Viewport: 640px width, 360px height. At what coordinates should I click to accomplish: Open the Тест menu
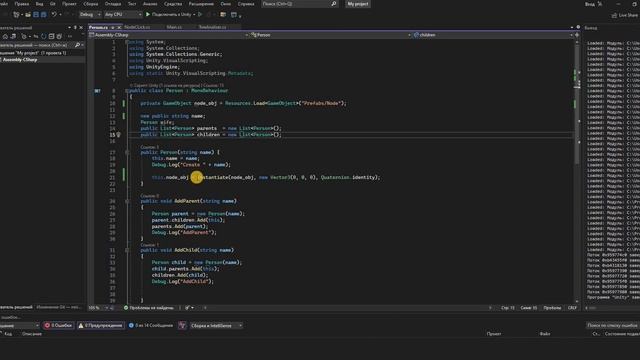[x=132, y=4]
